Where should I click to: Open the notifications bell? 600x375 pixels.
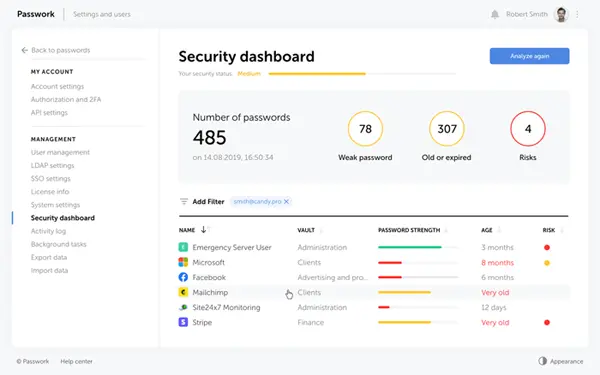(x=495, y=15)
